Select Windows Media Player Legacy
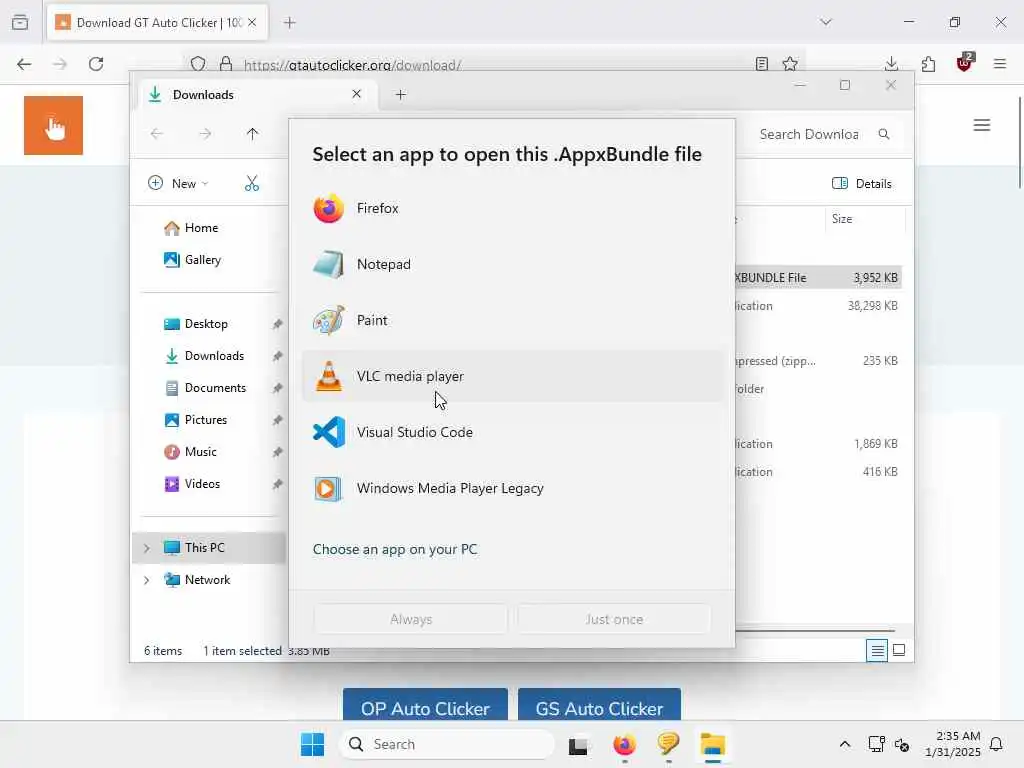Viewport: 1024px width, 768px height. coord(513,488)
